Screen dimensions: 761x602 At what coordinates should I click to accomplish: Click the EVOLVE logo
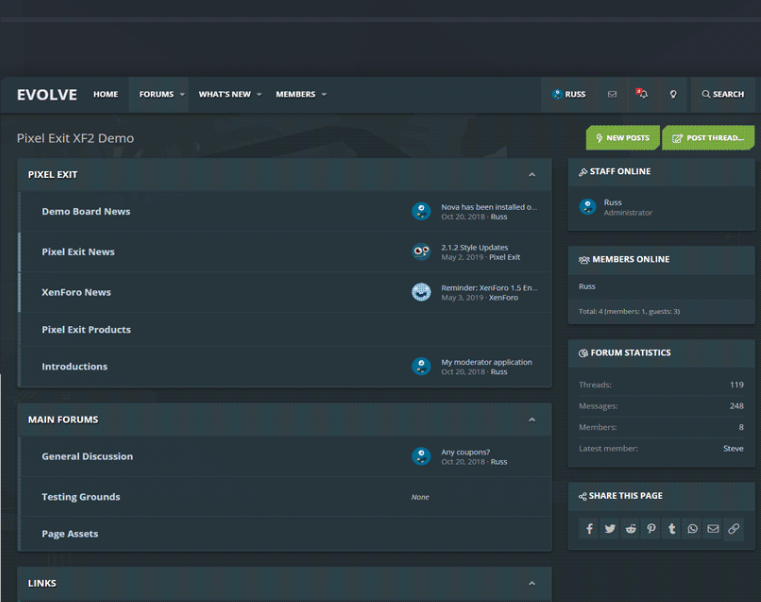pos(47,95)
